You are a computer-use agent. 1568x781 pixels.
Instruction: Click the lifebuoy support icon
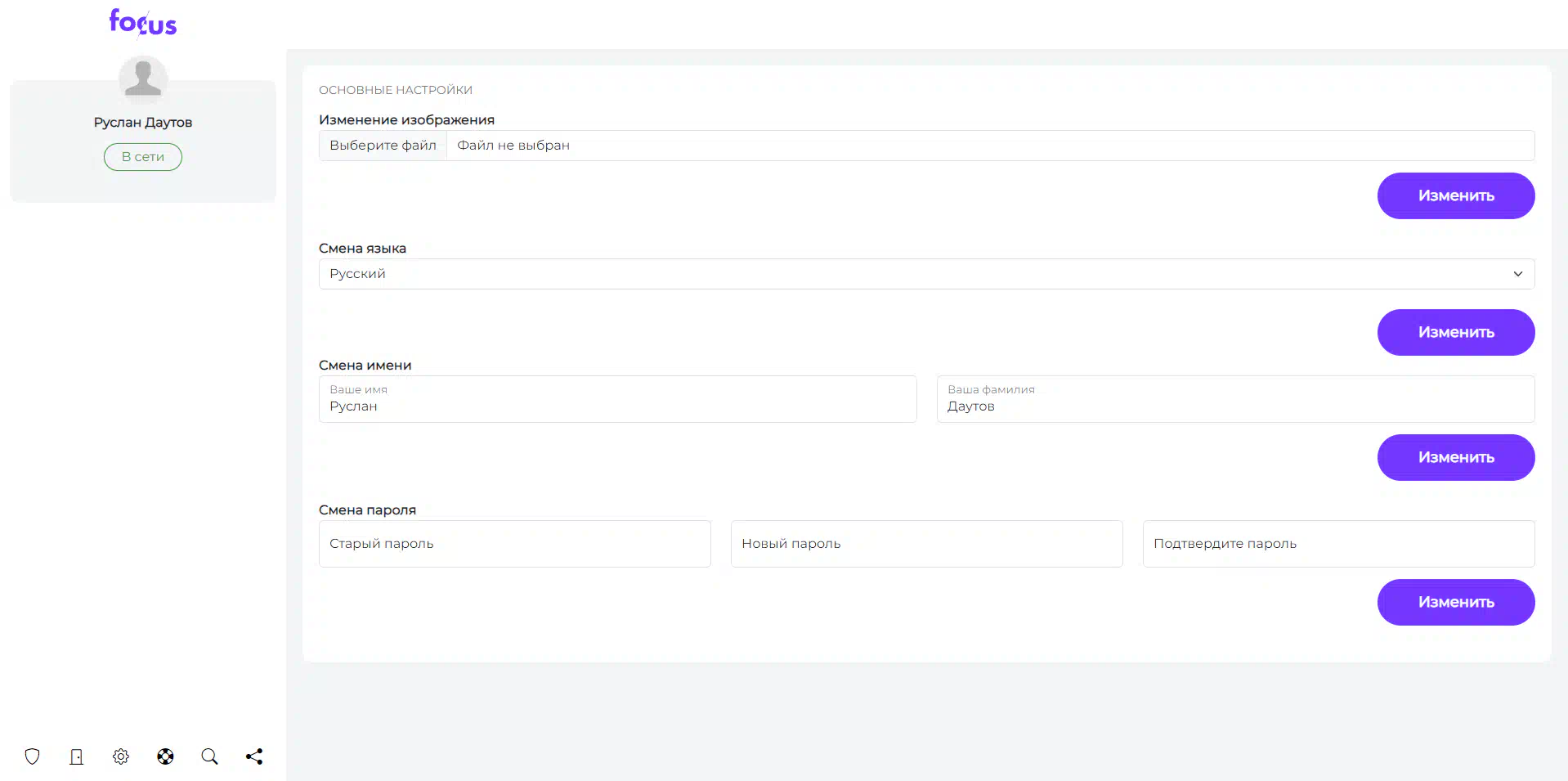pyautogui.click(x=165, y=756)
